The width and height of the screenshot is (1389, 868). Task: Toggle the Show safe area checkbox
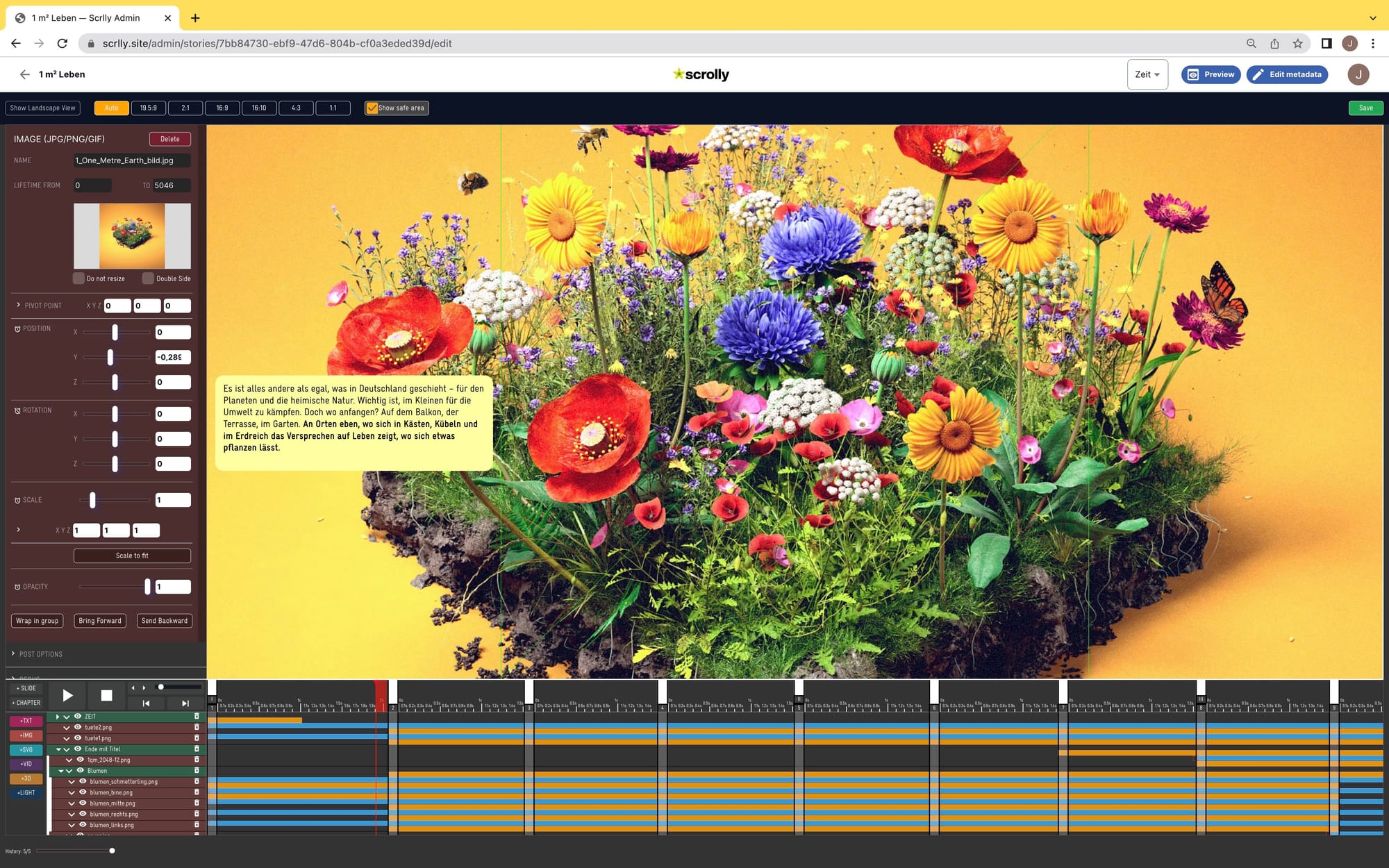[x=372, y=108]
